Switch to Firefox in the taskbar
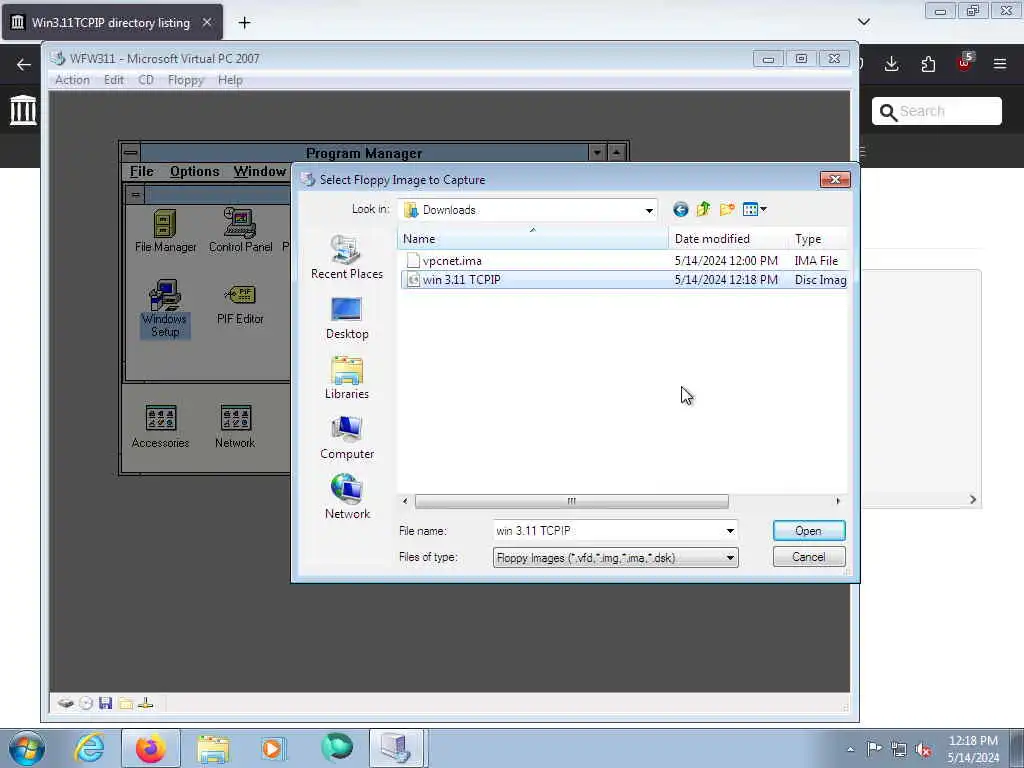Screen dimensions: 1024x768 click(151, 748)
